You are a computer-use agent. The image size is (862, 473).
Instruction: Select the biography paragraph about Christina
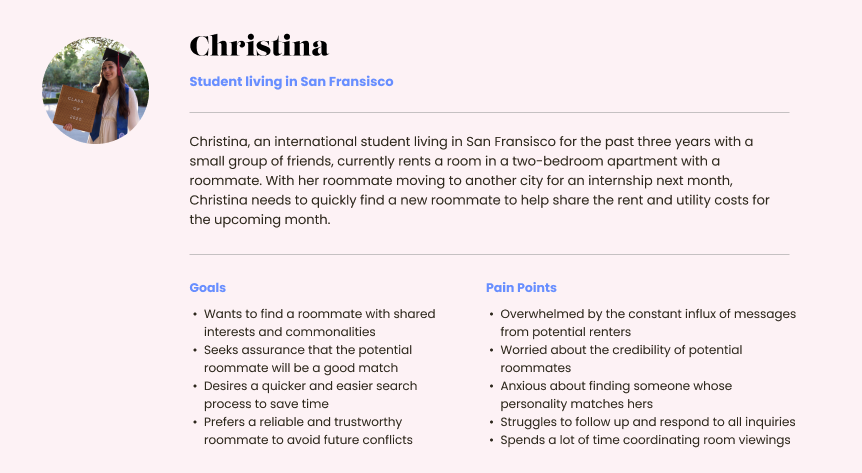(x=479, y=180)
